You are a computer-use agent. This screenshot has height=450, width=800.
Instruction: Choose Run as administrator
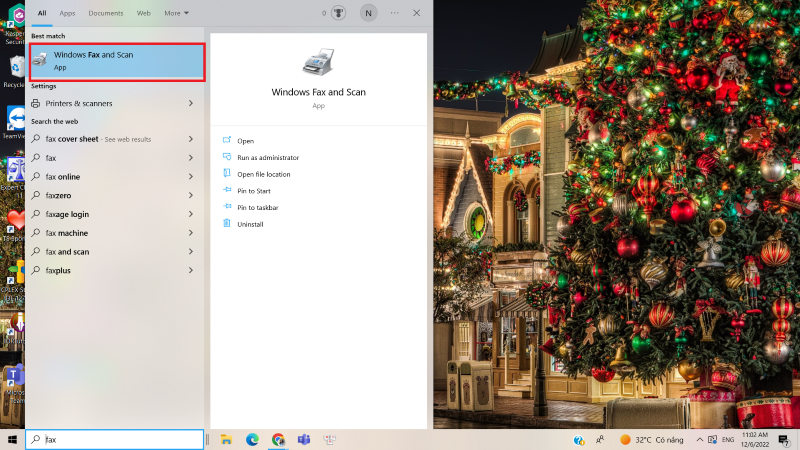268,158
